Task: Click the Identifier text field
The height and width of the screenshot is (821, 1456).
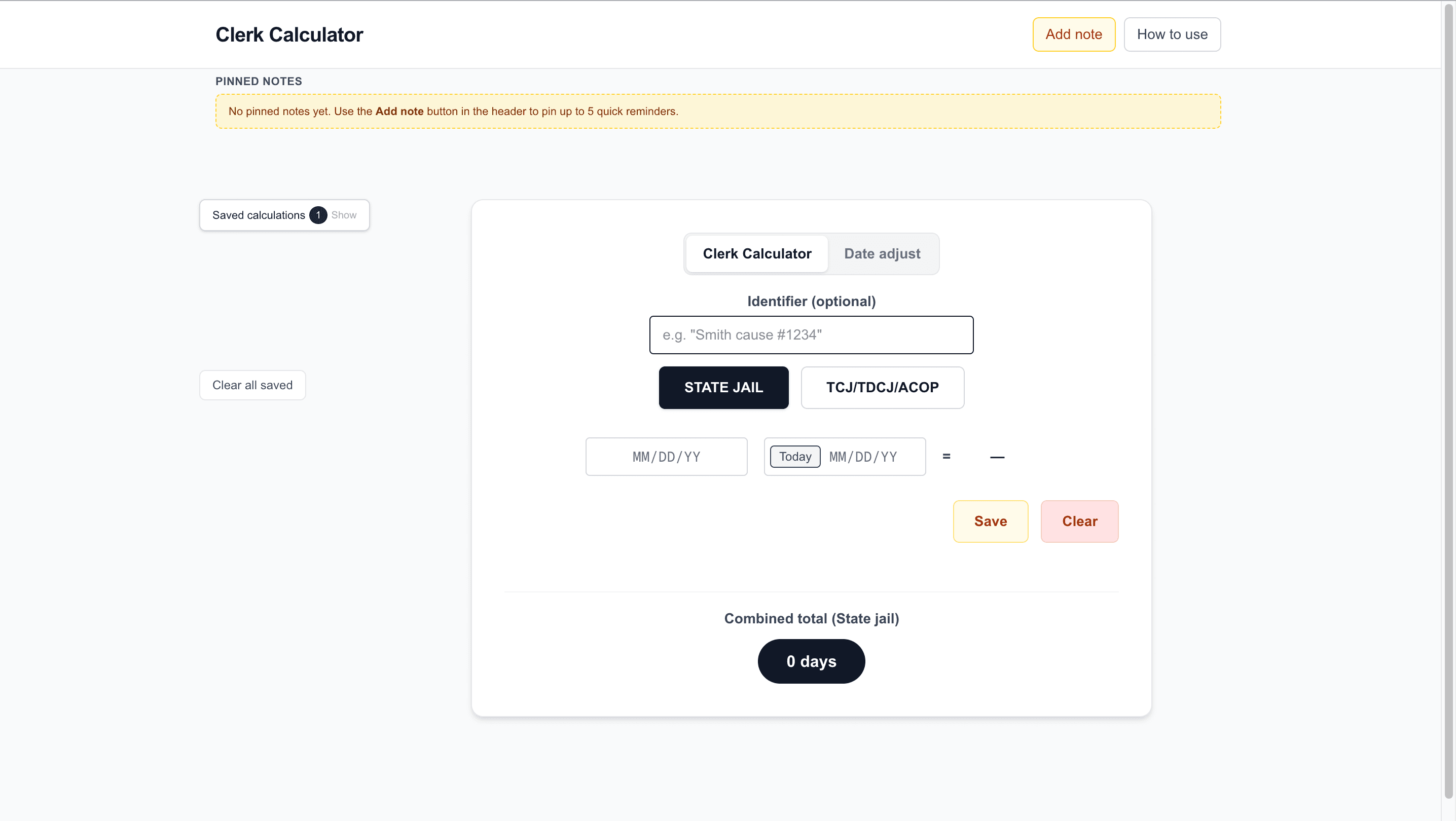Action: point(811,334)
